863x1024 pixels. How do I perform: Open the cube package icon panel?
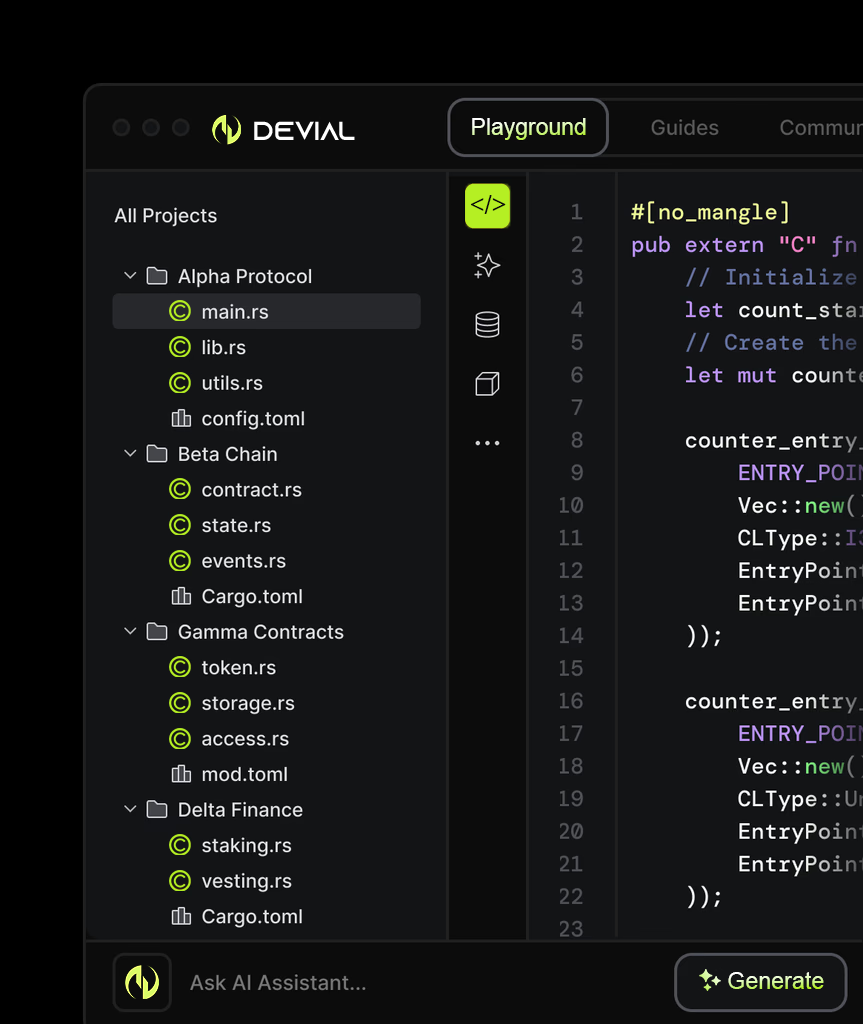487,384
